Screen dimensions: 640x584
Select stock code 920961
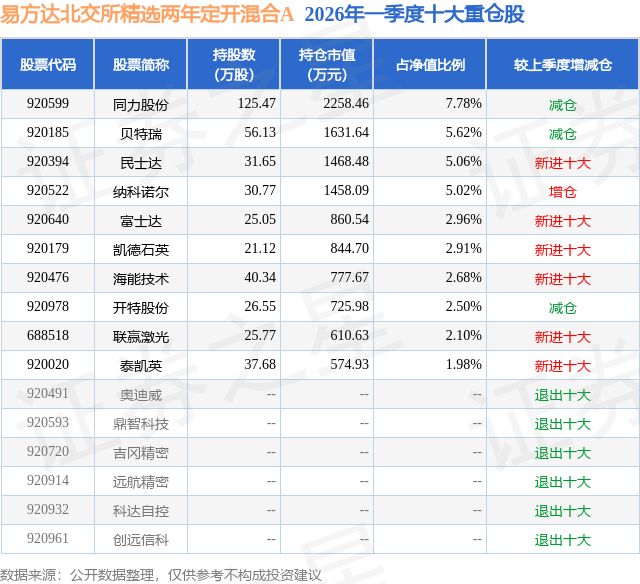click(48, 538)
